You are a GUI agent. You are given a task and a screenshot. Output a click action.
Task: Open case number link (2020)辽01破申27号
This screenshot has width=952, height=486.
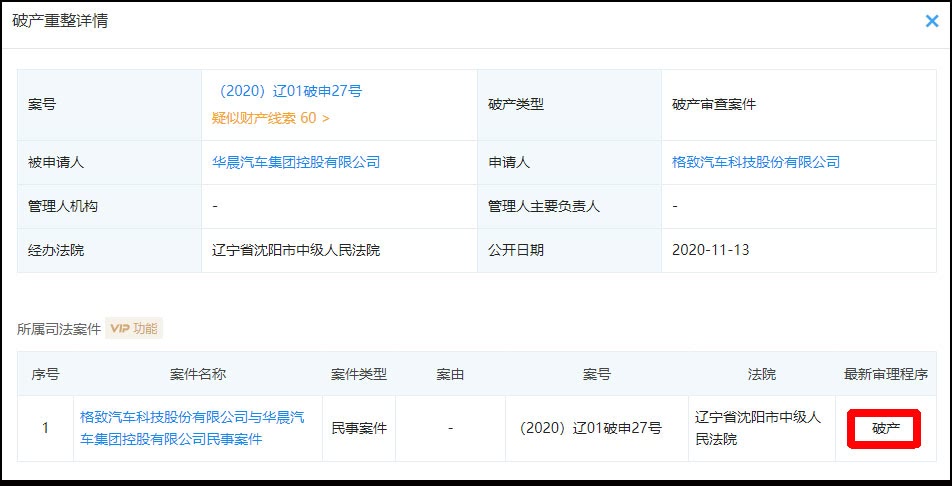coord(288,91)
